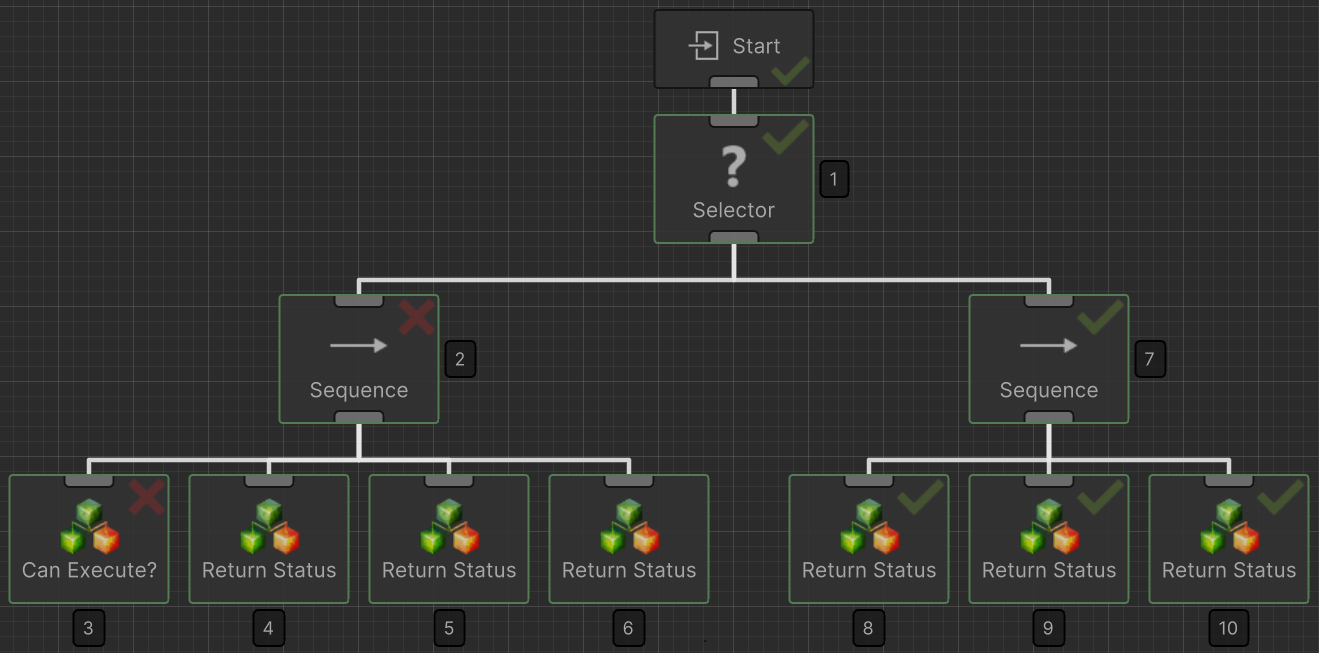The width and height of the screenshot is (1319, 653).
Task: Select the cubes icon on Return Status node 10
Action: point(1228,525)
